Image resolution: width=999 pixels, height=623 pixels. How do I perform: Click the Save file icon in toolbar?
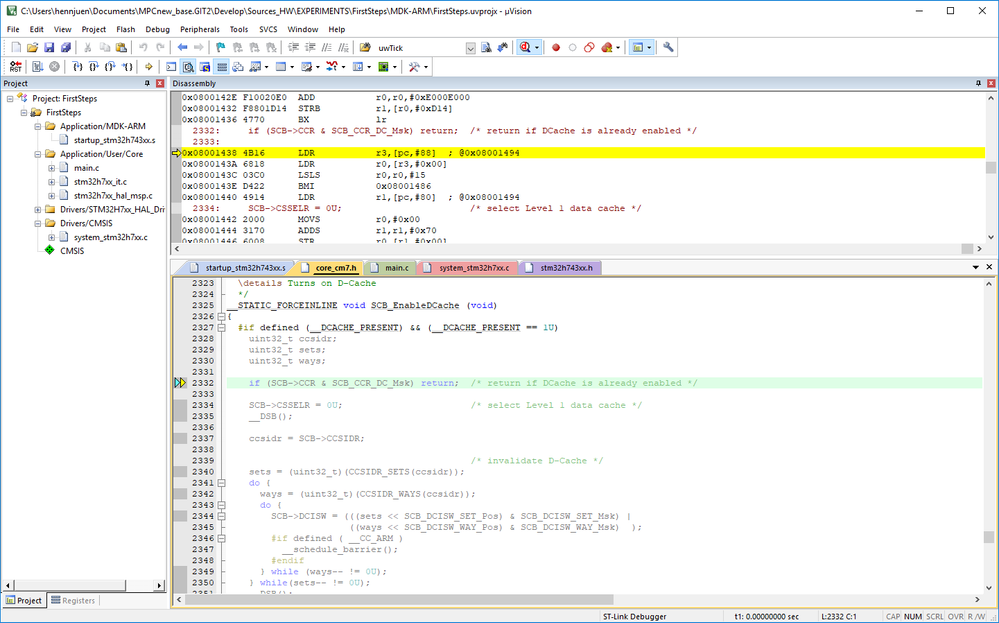pos(48,47)
